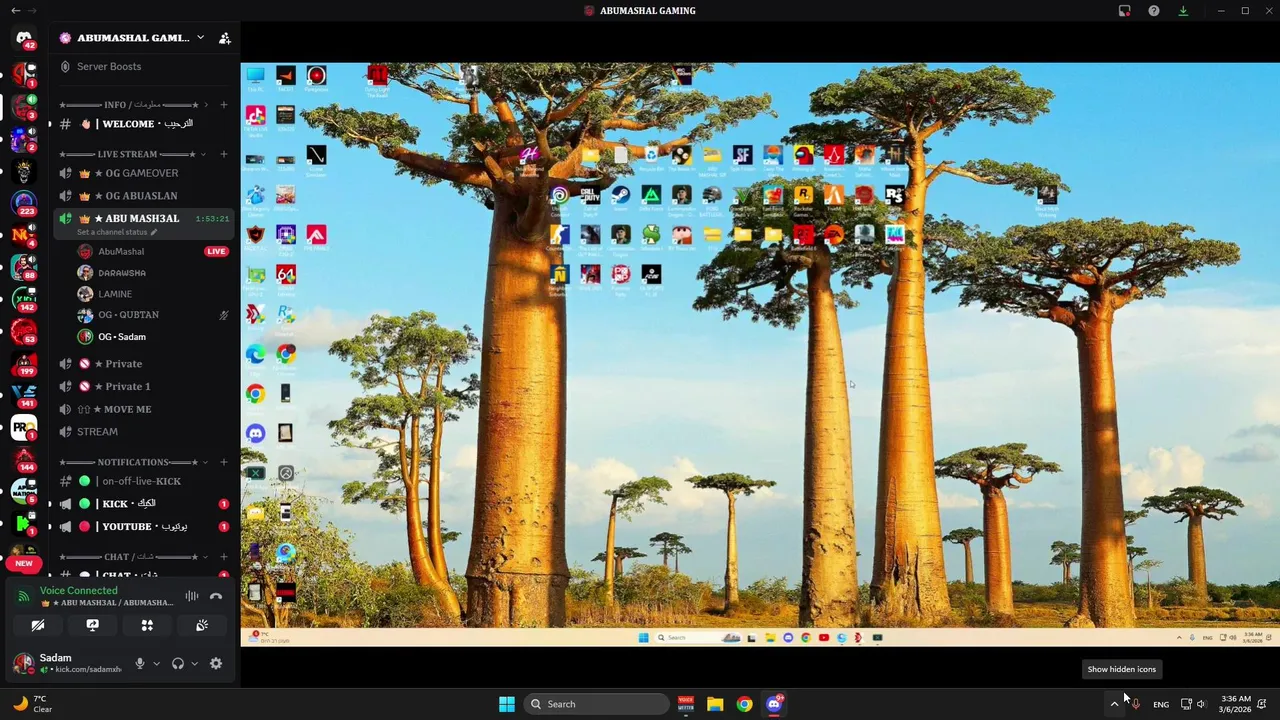Open Voice Connected connection details

tap(78, 591)
